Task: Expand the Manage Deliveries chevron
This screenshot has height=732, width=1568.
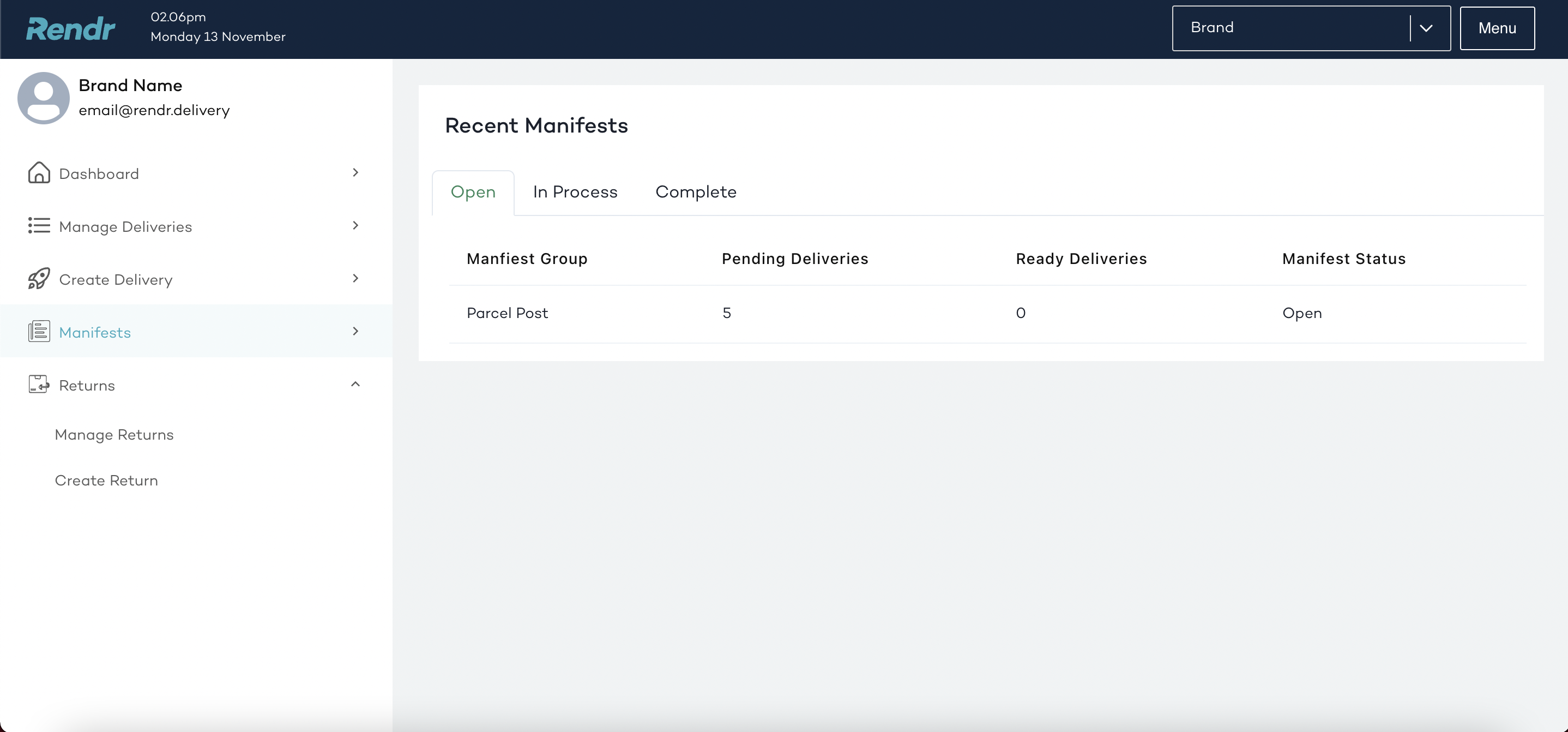Action: coord(355,226)
